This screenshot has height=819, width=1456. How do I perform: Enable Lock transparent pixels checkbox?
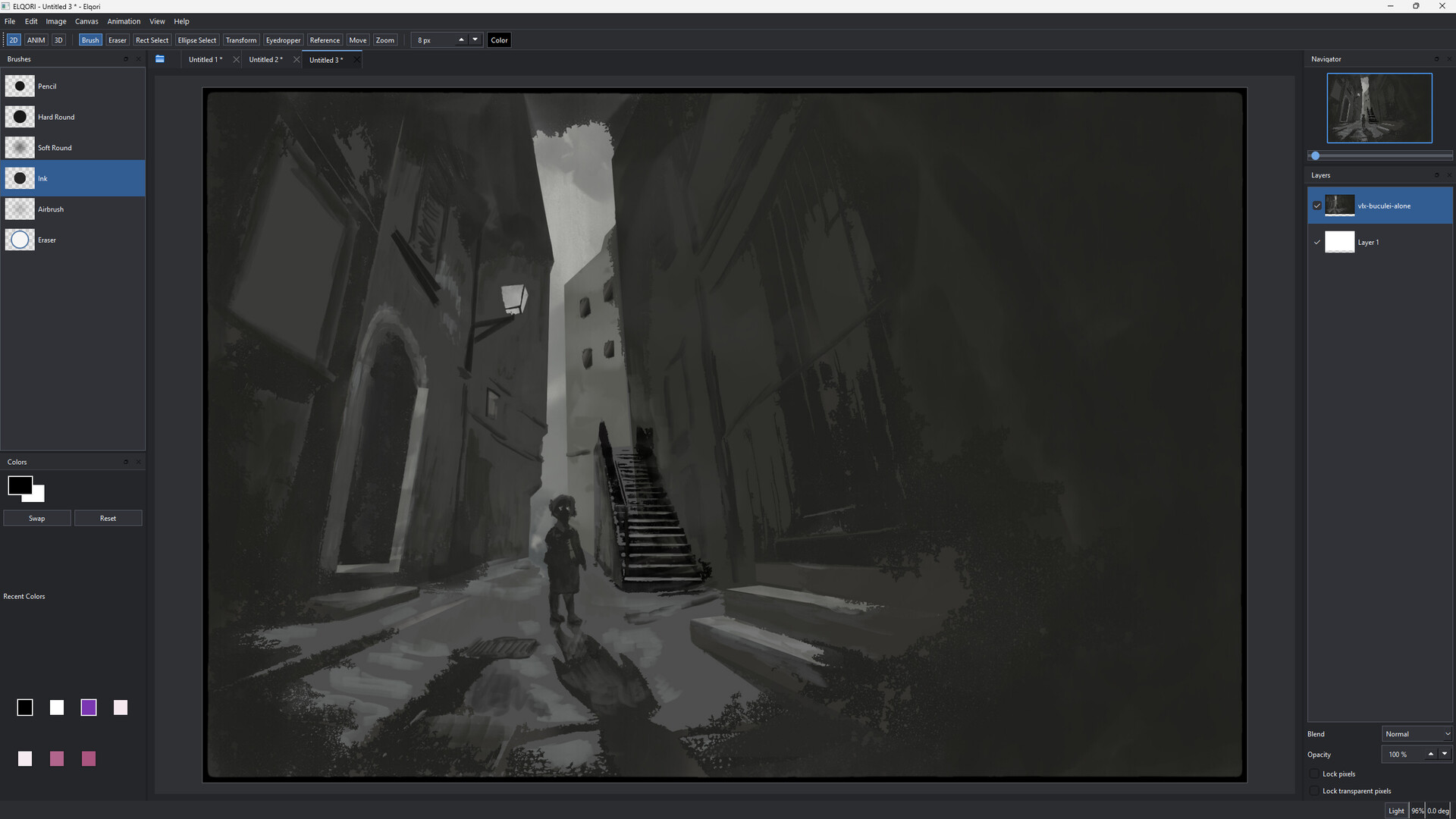tap(1315, 791)
